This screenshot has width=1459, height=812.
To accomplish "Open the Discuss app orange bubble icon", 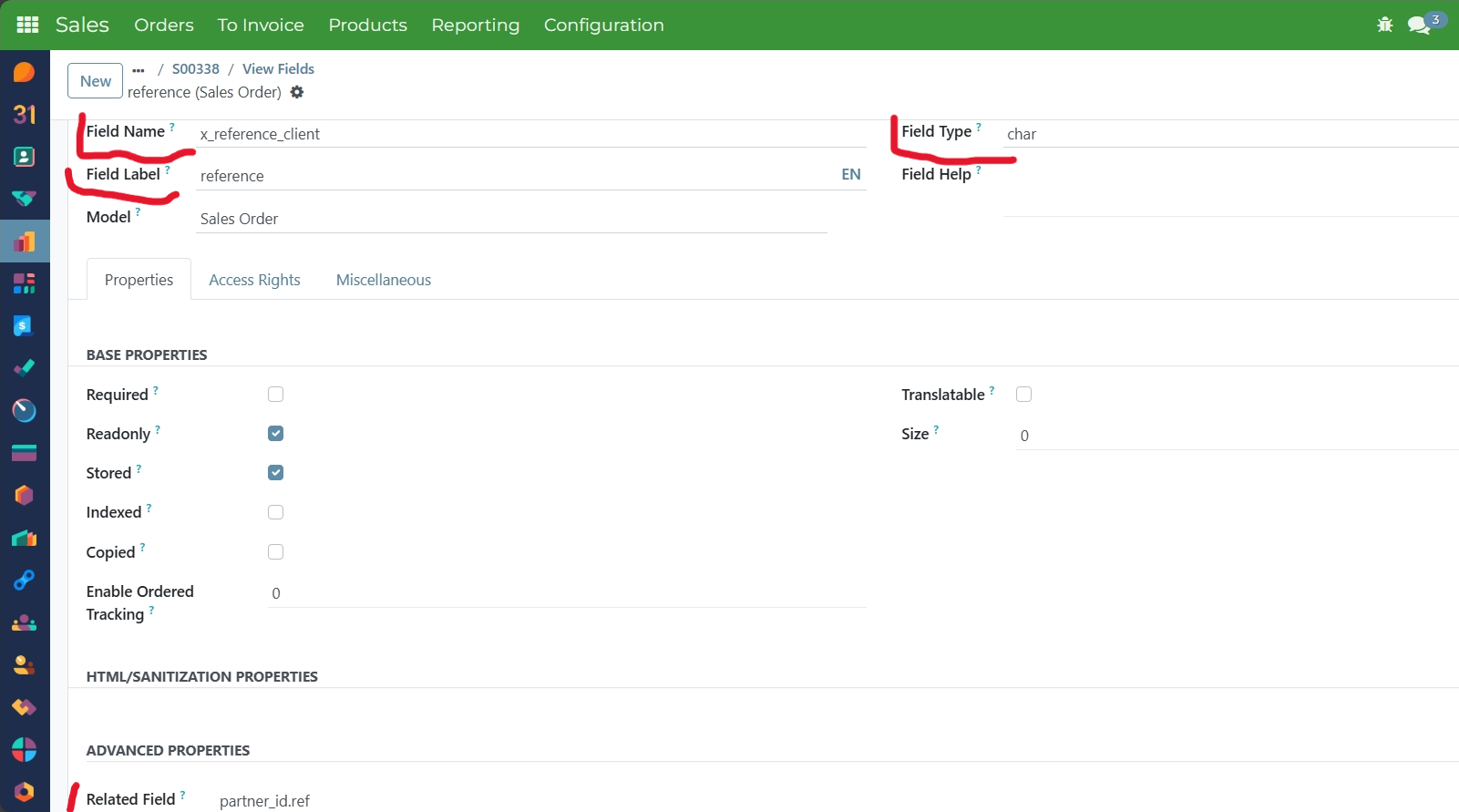I will pos(25,72).
